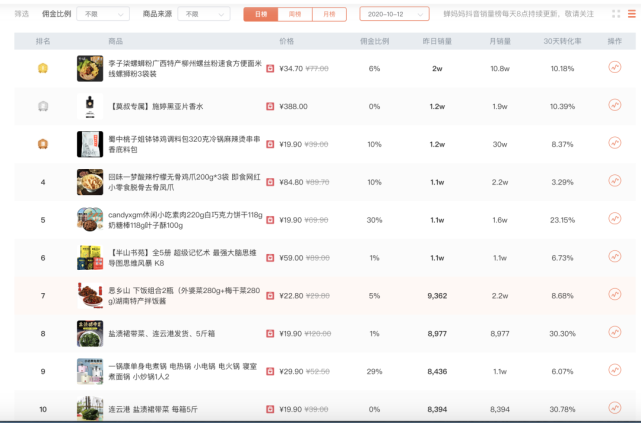Click 10.8w monthly sales value
The height and width of the screenshot is (423, 641).
[500, 69]
